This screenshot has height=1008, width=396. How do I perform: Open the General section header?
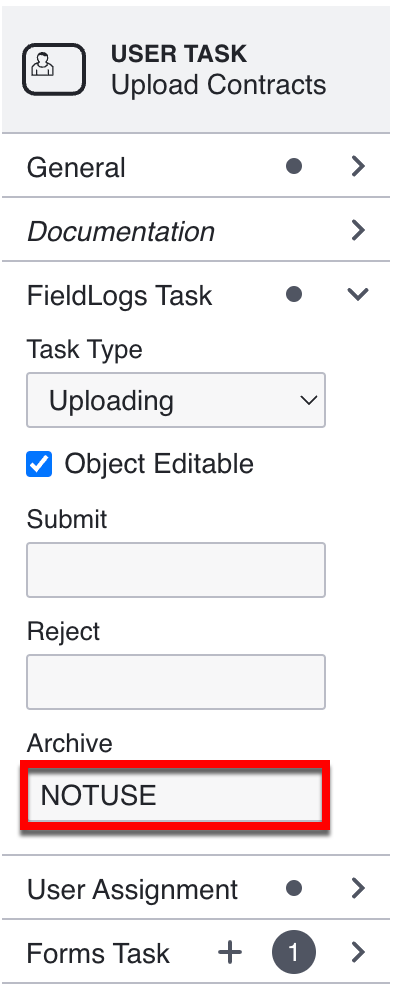coord(196,166)
